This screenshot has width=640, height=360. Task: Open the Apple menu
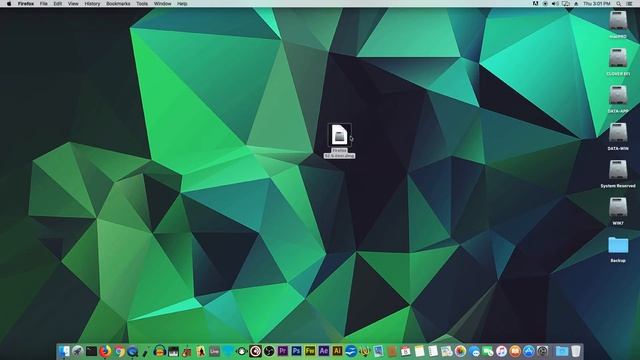(9, 4)
